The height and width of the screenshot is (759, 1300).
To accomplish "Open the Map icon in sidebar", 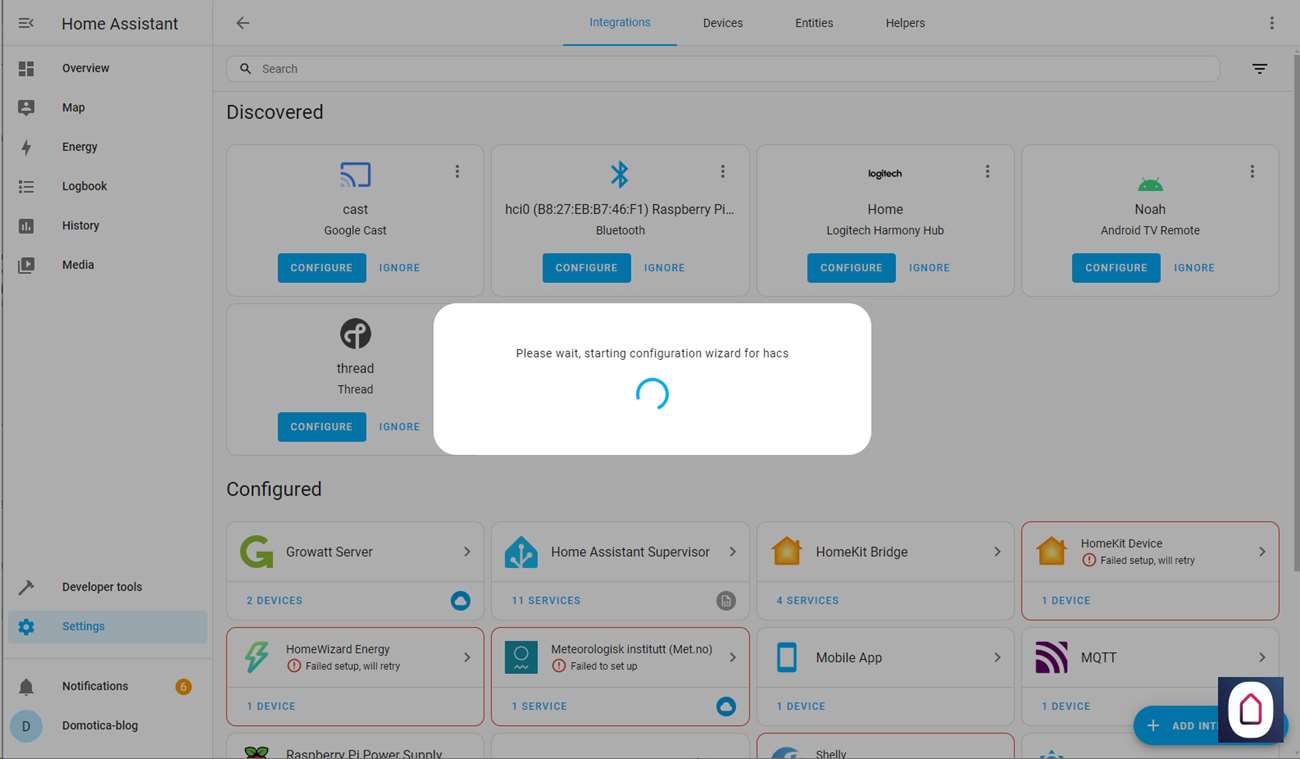I will pyautogui.click(x=26, y=108).
